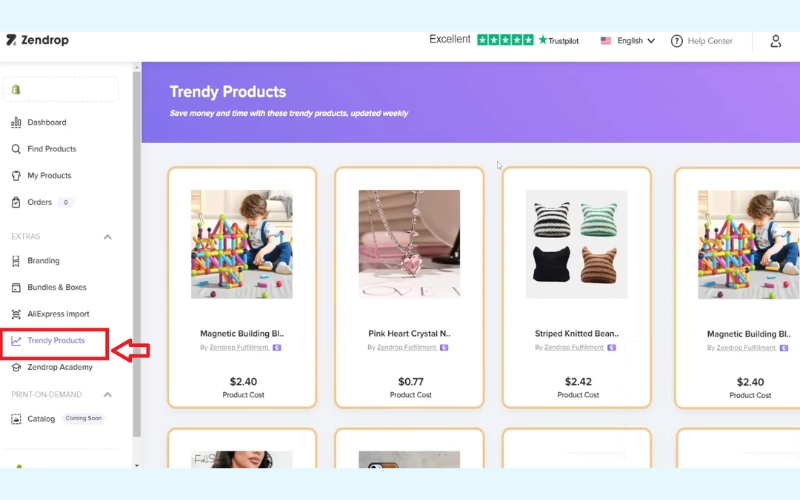The height and width of the screenshot is (500, 800).
Task: Open the Striped Knitted Beanie product thumbnail
Action: click(x=577, y=244)
